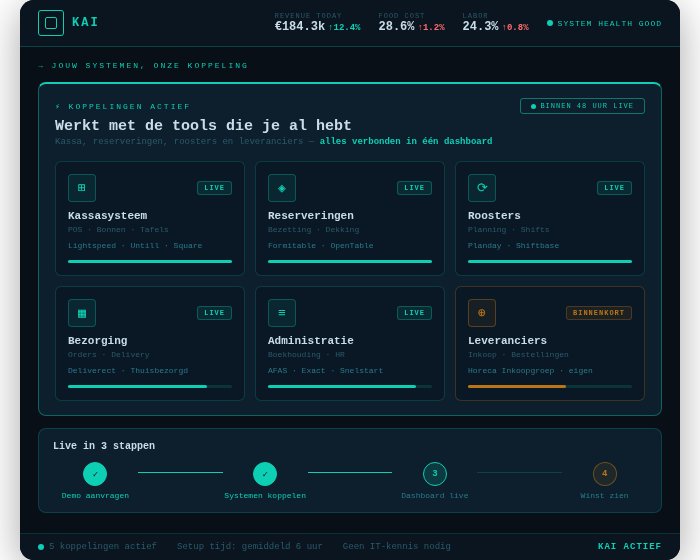This screenshot has width=700, height=560.
Task: Click the KAI brand name text
Action: coord(85,22)
